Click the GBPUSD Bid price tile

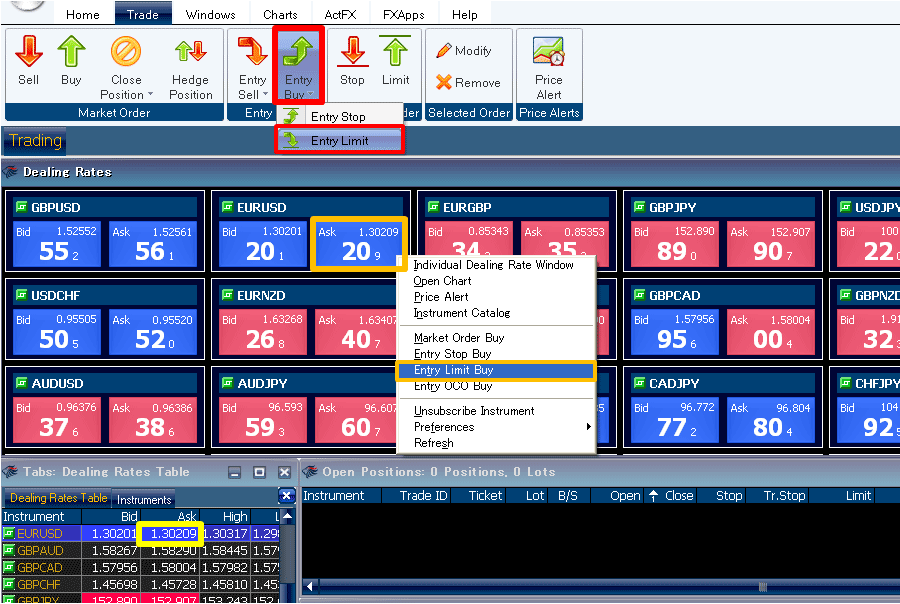pos(57,244)
